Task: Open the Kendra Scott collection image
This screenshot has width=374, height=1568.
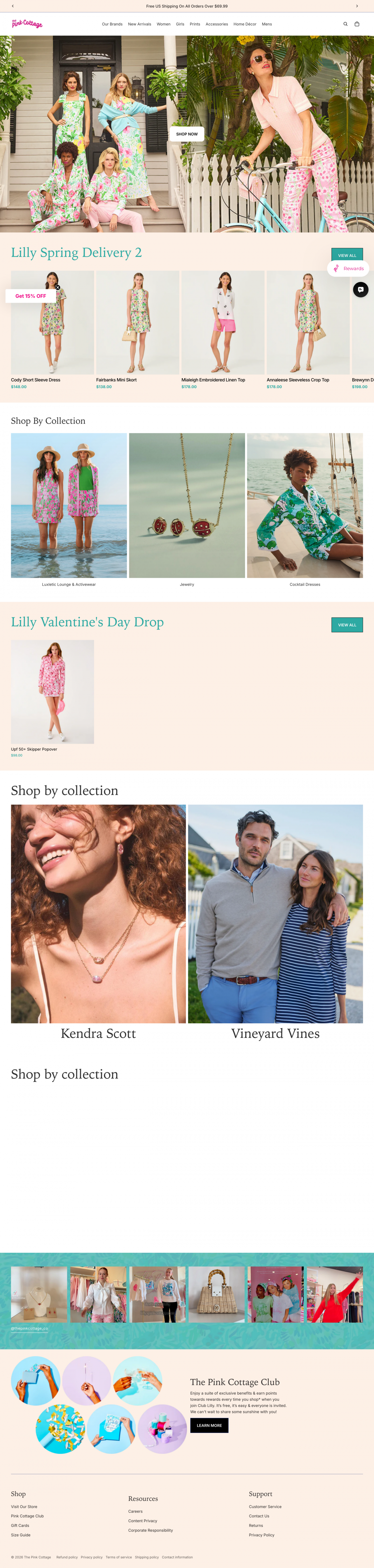Action: [98, 913]
